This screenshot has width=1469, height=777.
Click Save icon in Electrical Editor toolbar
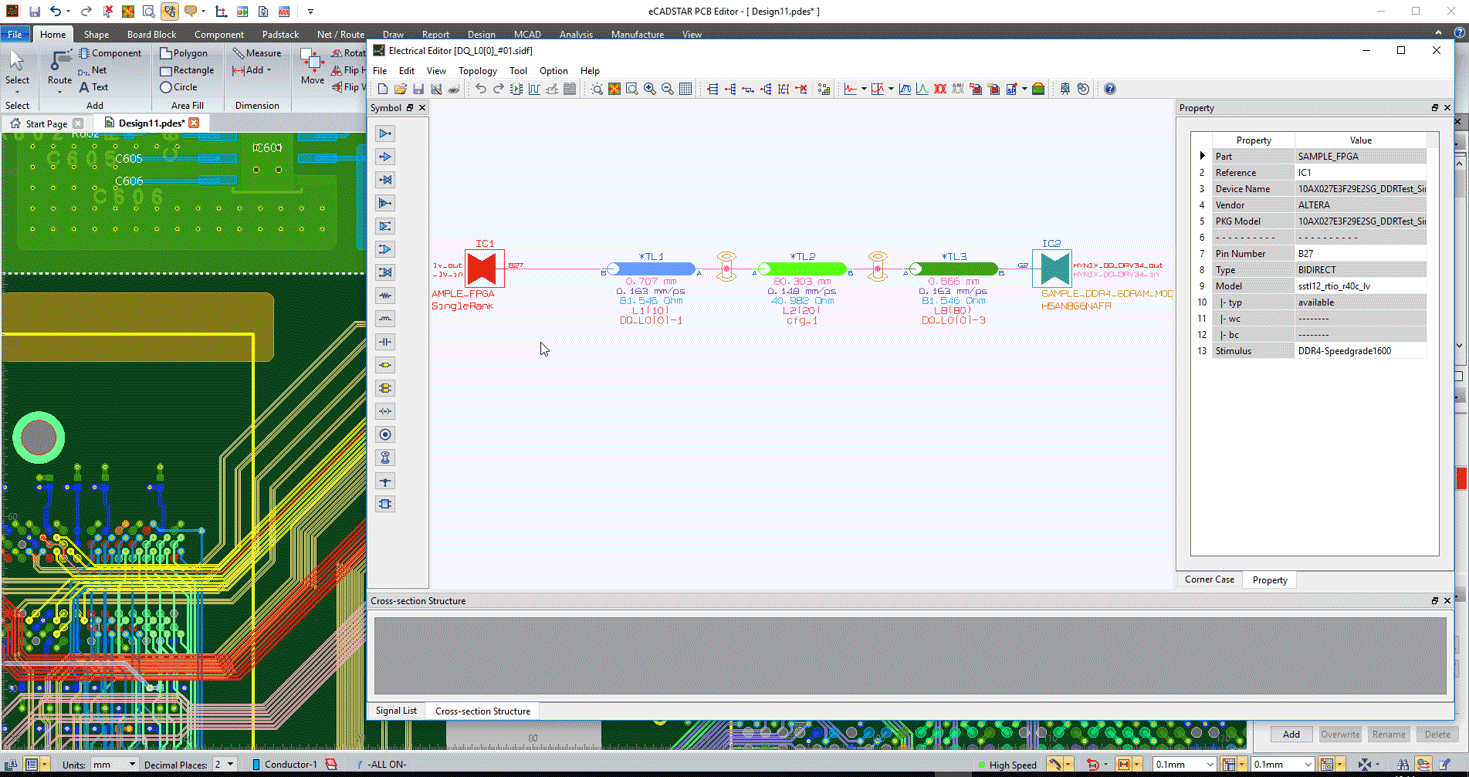click(418, 89)
